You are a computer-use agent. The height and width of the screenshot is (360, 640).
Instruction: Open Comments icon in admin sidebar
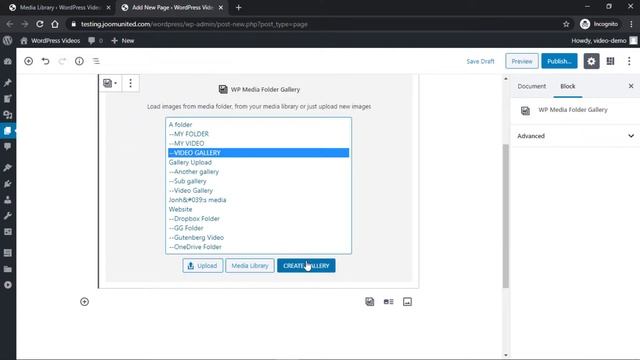point(8,147)
